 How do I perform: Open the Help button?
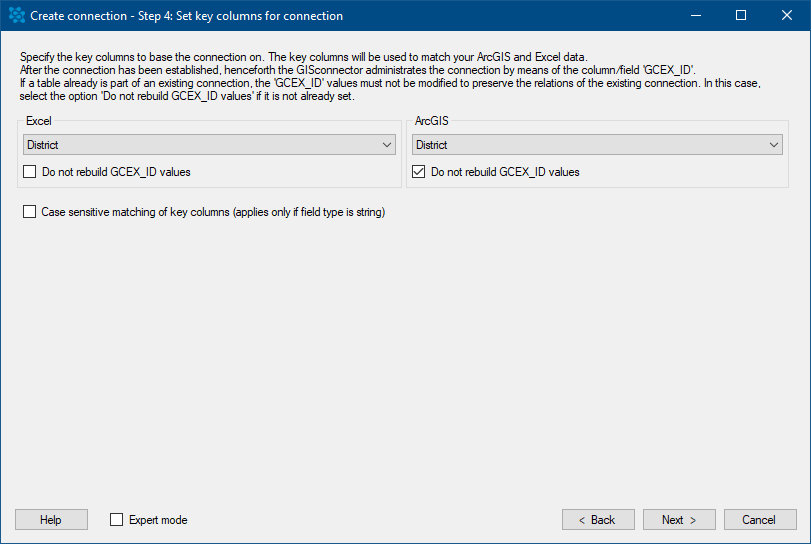tap(51, 520)
